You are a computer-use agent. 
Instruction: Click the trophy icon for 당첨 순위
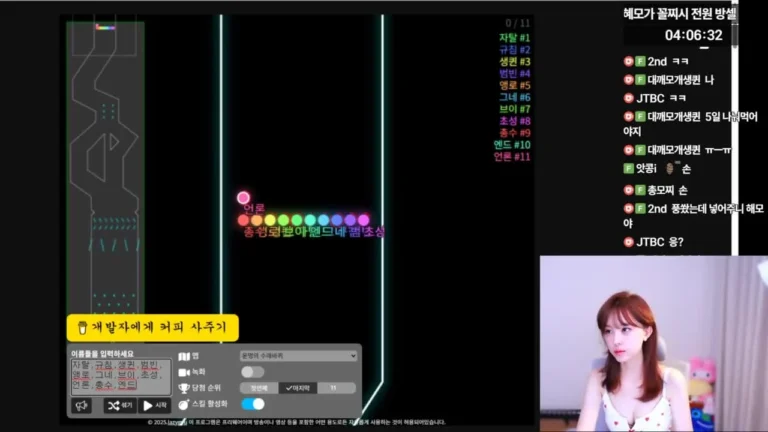coord(184,388)
